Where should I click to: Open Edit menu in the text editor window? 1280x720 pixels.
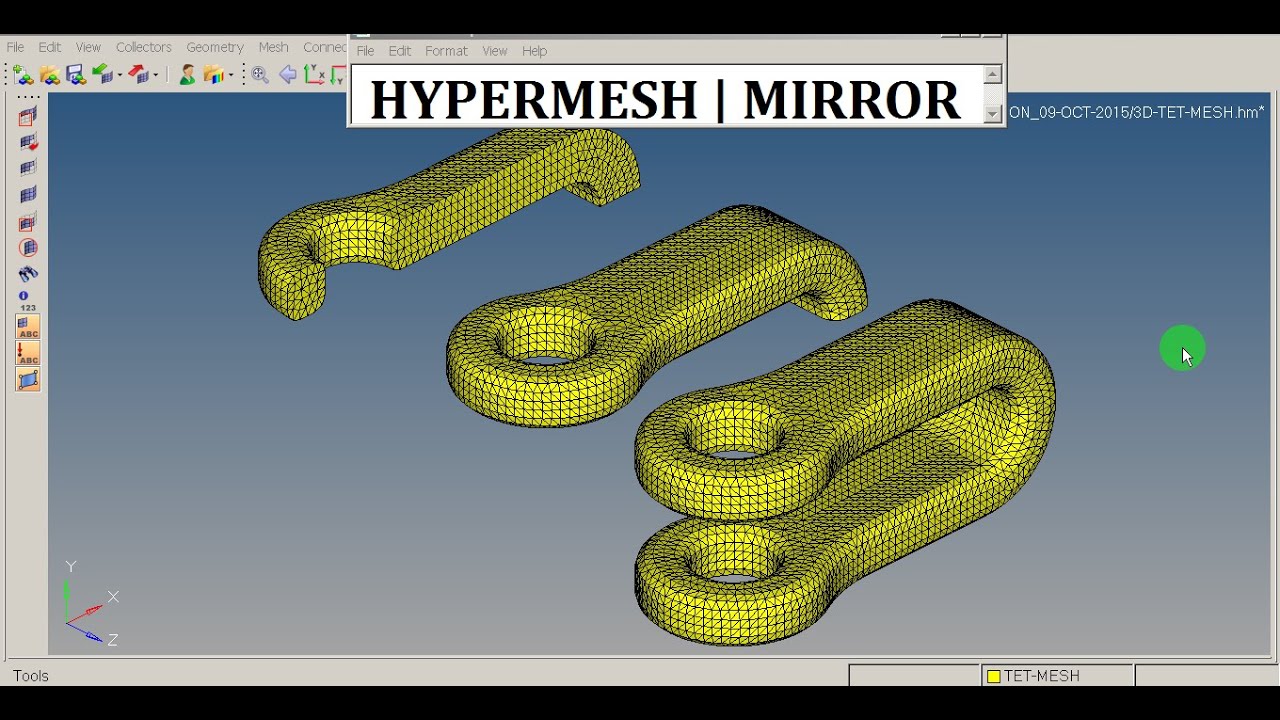tap(400, 51)
